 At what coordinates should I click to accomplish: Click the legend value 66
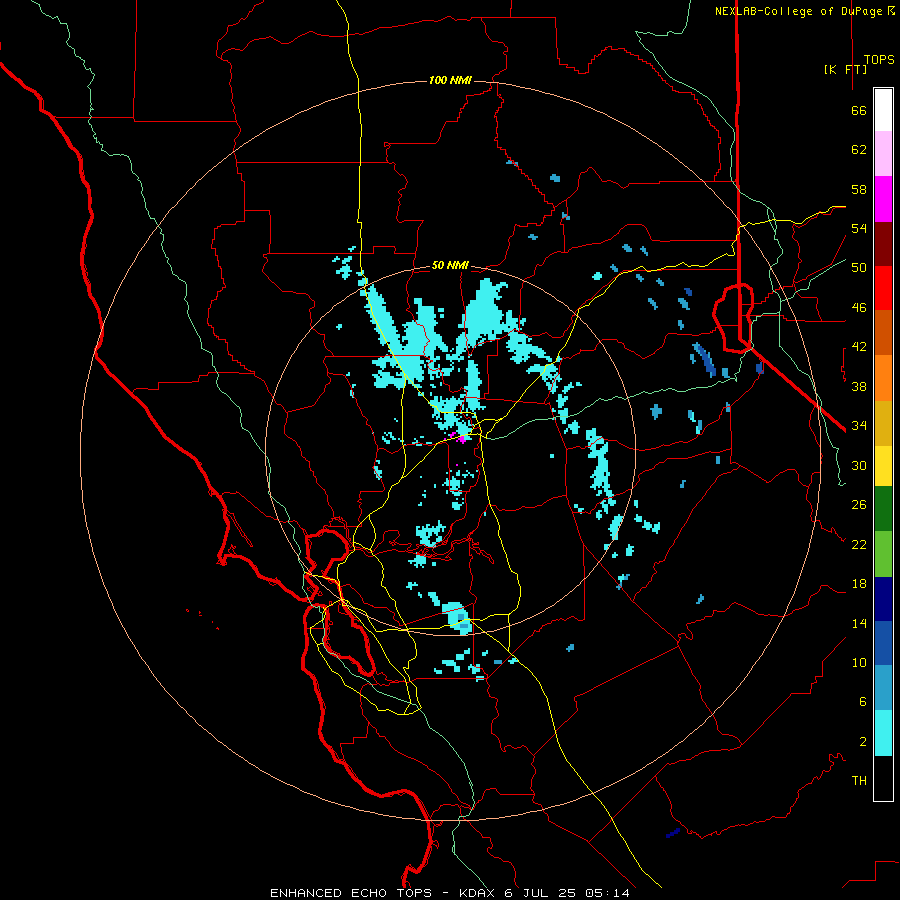[859, 110]
